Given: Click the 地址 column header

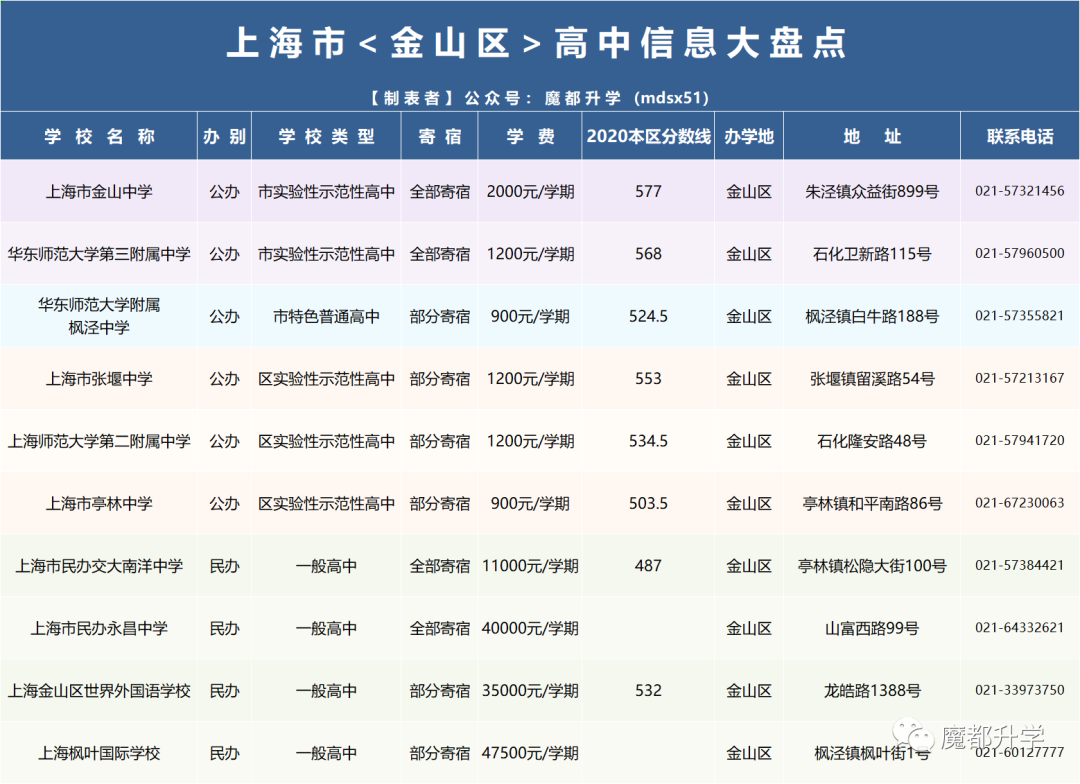Looking at the screenshot, I should tap(872, 136).
